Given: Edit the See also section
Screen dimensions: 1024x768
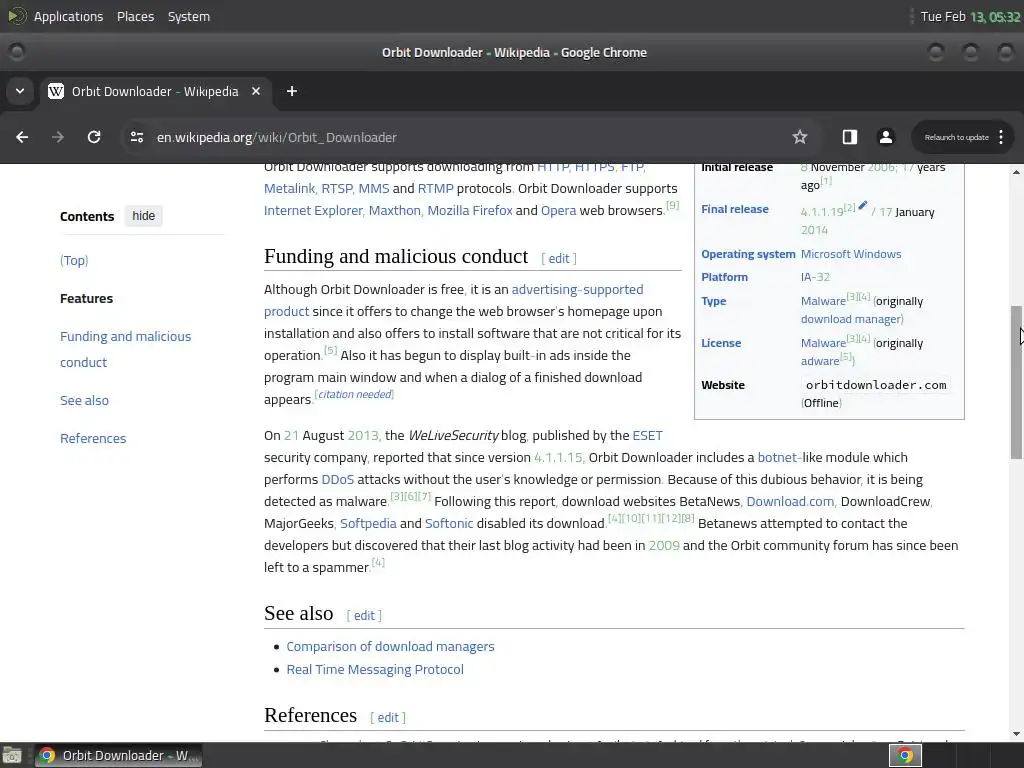Looking at the screenshot, I should coord(364,616).
